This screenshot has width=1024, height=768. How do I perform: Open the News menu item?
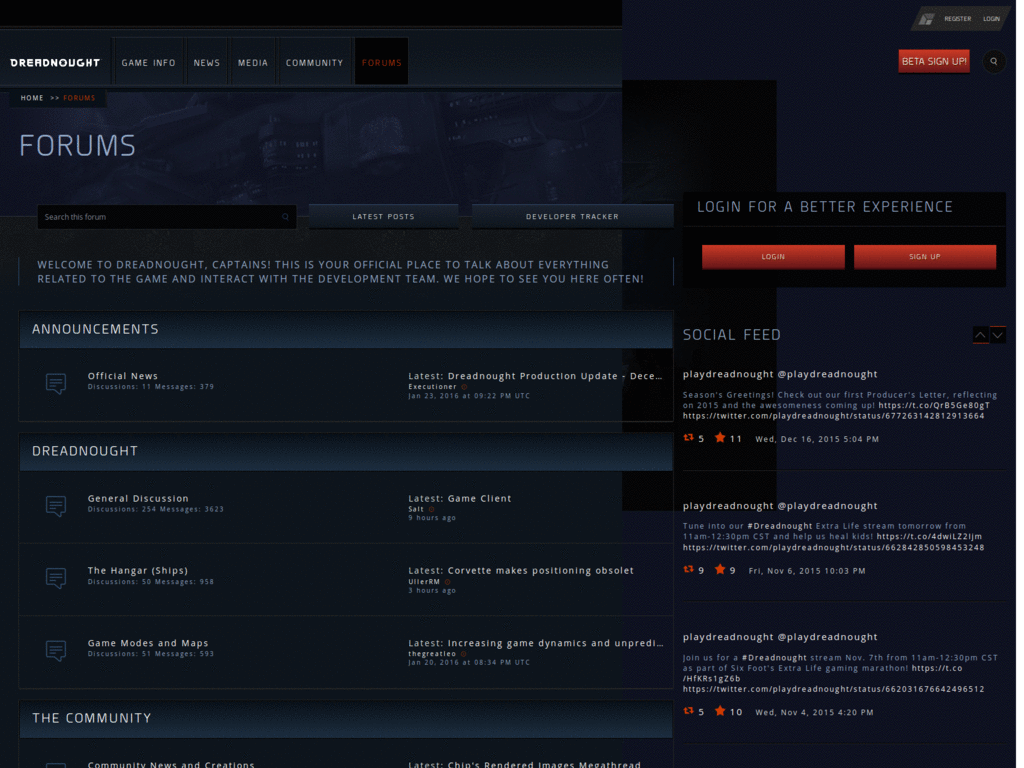(x=206, y=63)
